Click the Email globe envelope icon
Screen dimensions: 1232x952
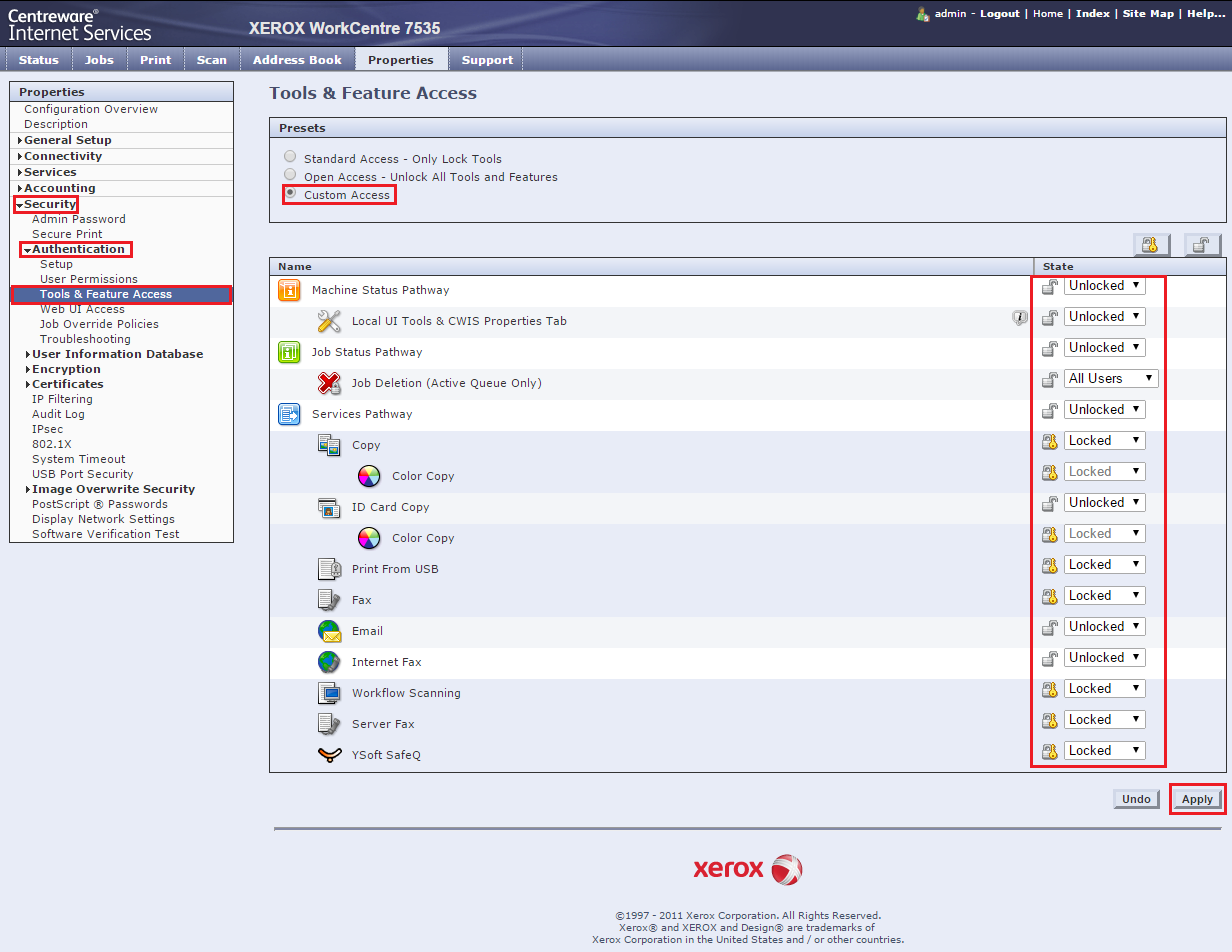[x=329, y=631]
